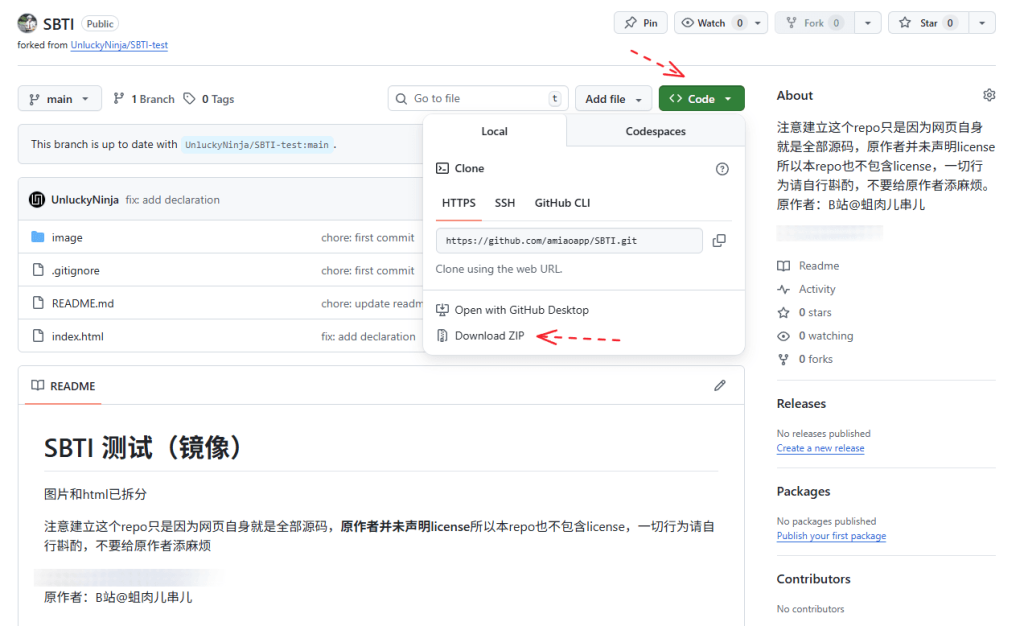Viewport: 1024px width, 626px height.
Task: Open the About settings gear icon
Action: point(989,96)
